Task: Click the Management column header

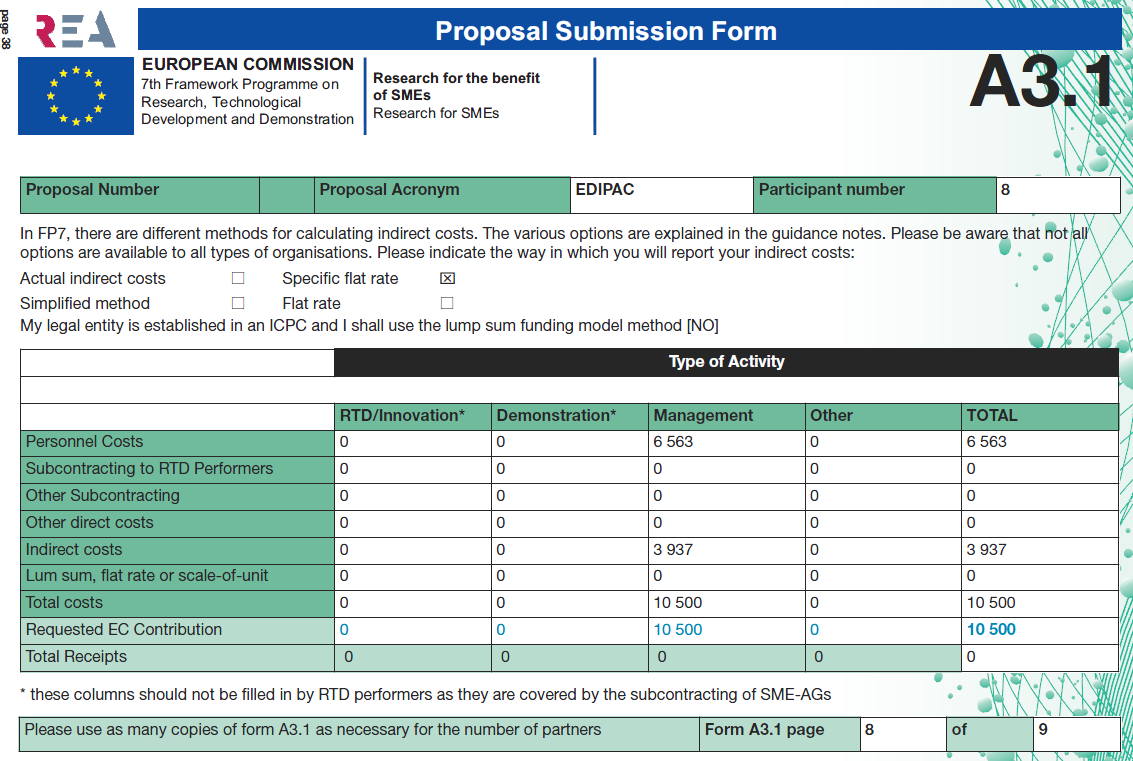Action: point(726,416)
